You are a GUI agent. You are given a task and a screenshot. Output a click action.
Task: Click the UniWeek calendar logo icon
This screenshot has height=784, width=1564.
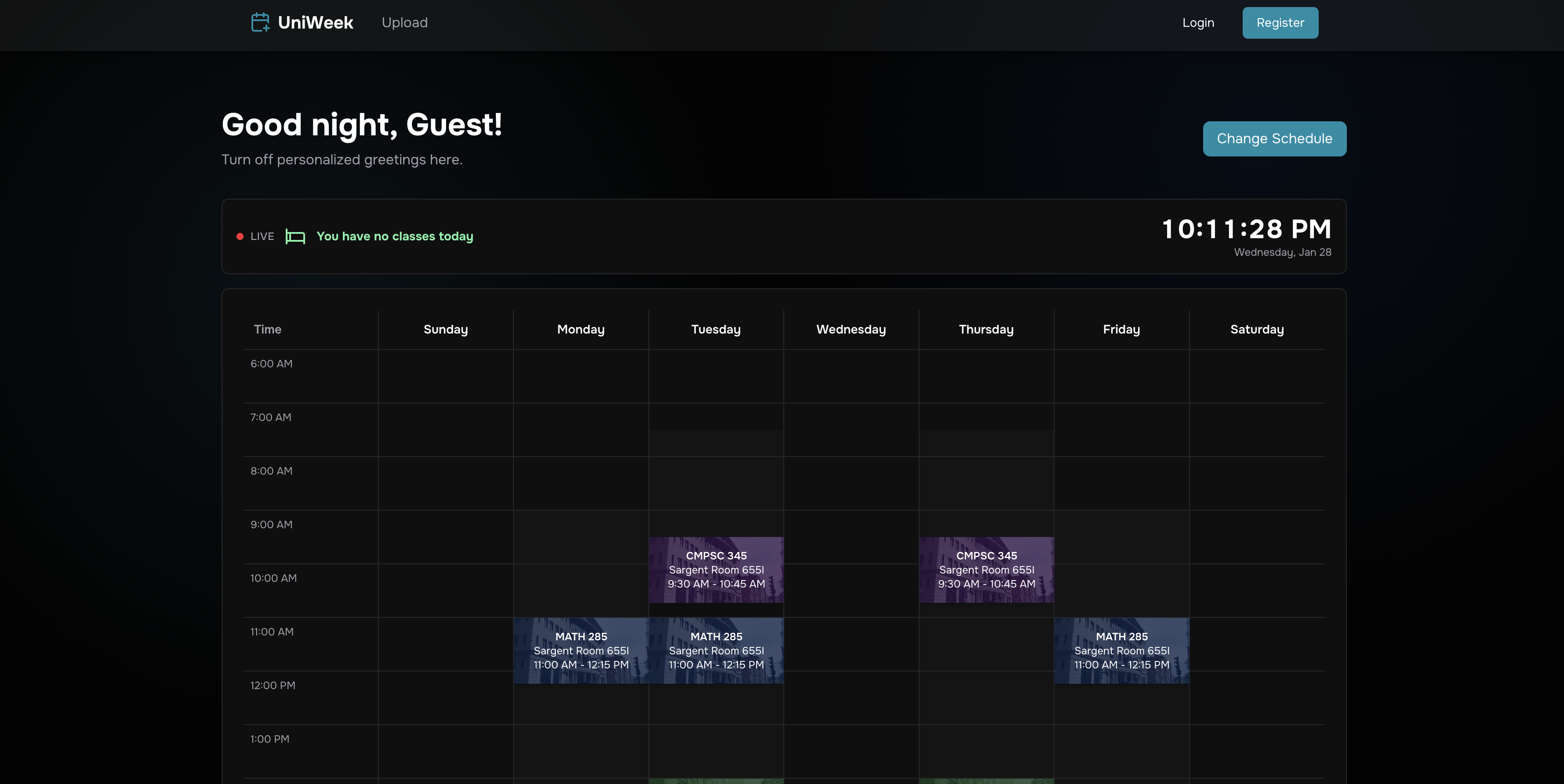click(260, 22)
